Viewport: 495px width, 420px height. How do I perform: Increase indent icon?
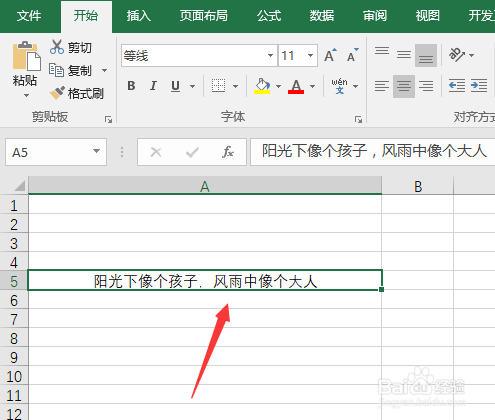[479, 86]
